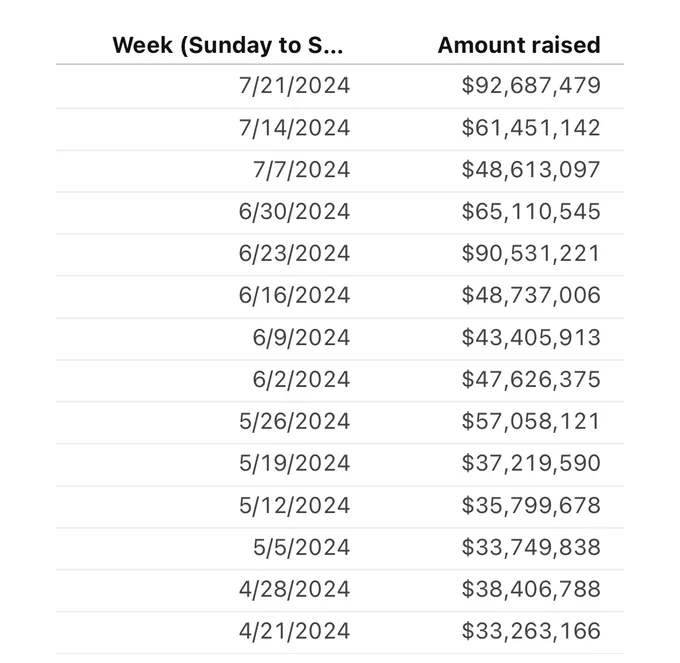680x663 pixels.
Task: Click the 7/14/2024 week cell
Action: point(294,128)
